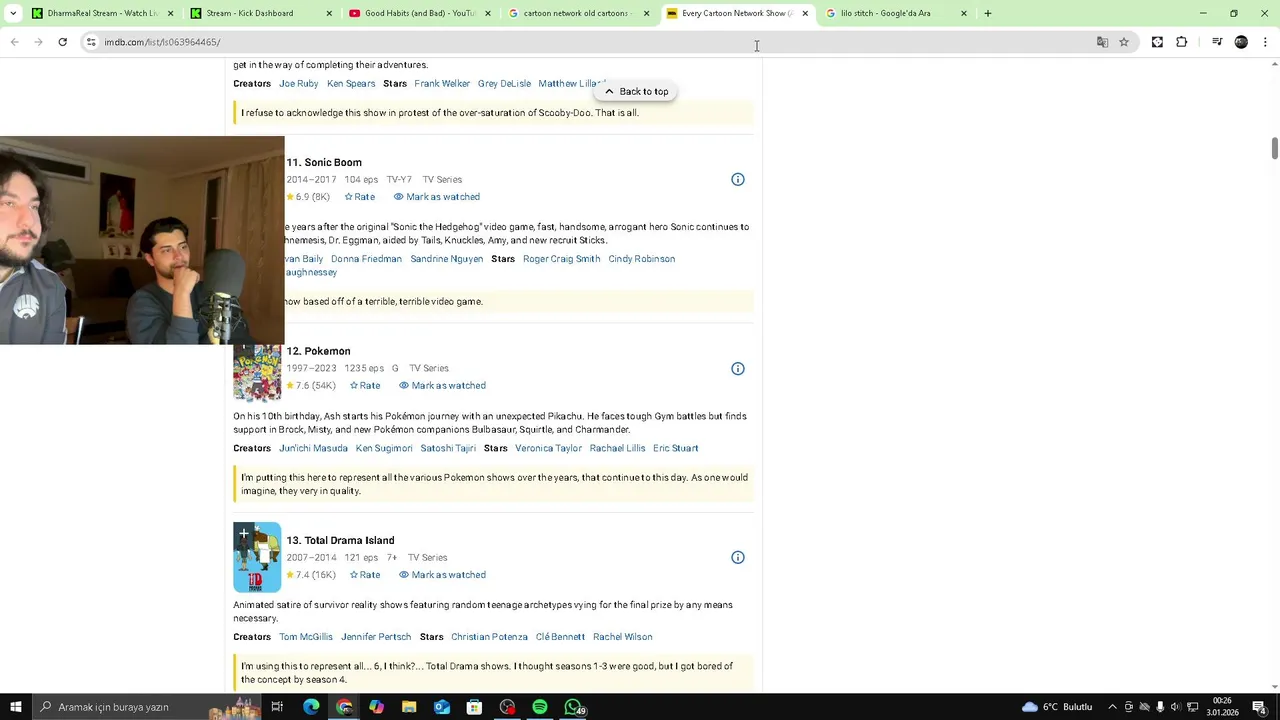Open browser extensions puzzle icon

[x=1182, y=42]
